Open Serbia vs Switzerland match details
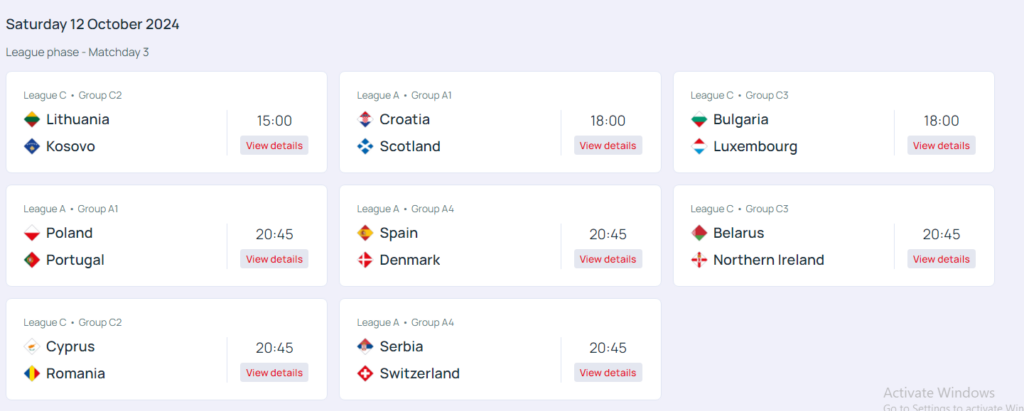Screen dimensions: 1024x411 608,372
